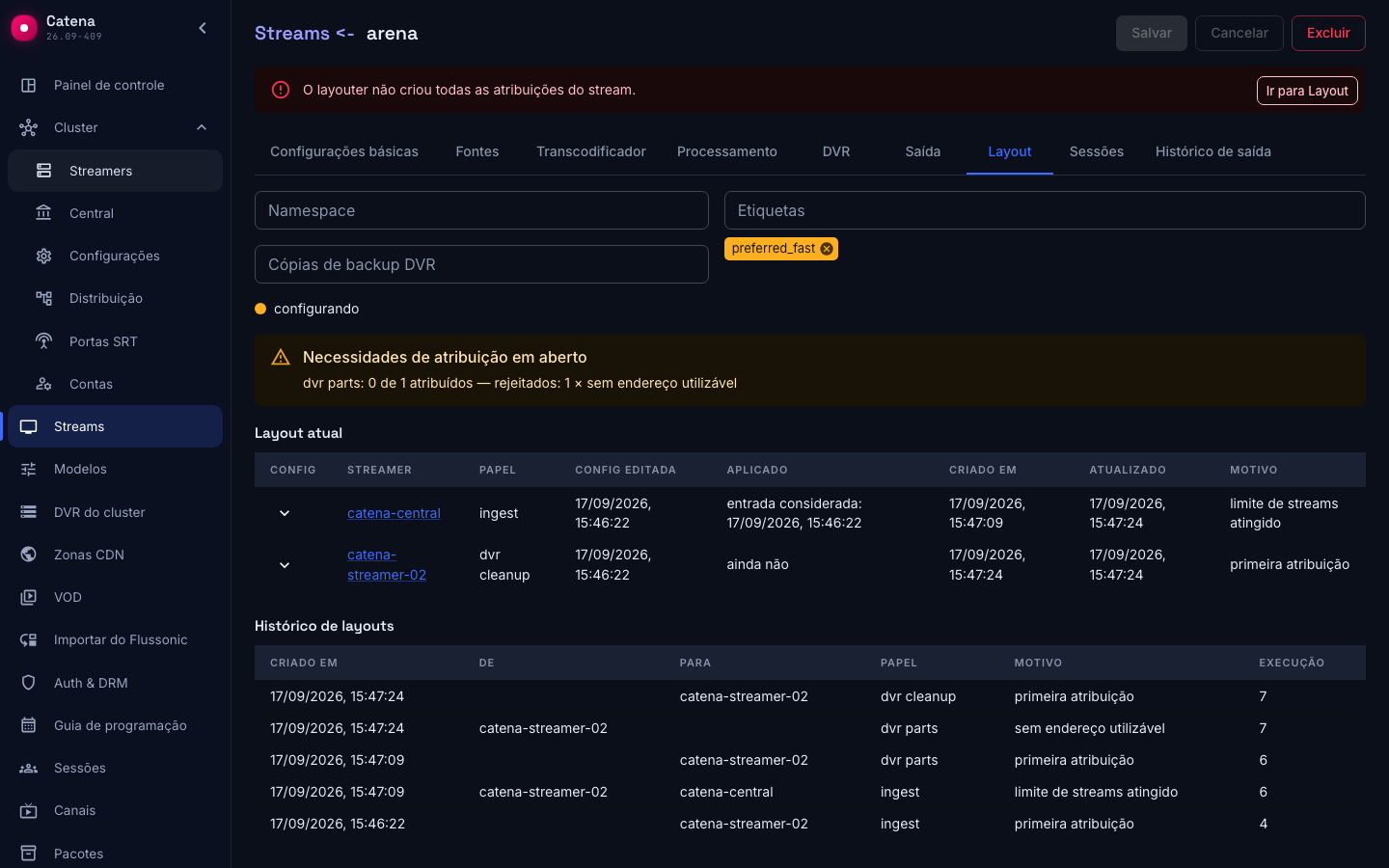
Task: Click the Salvar button
Action: pos(1152,33)
